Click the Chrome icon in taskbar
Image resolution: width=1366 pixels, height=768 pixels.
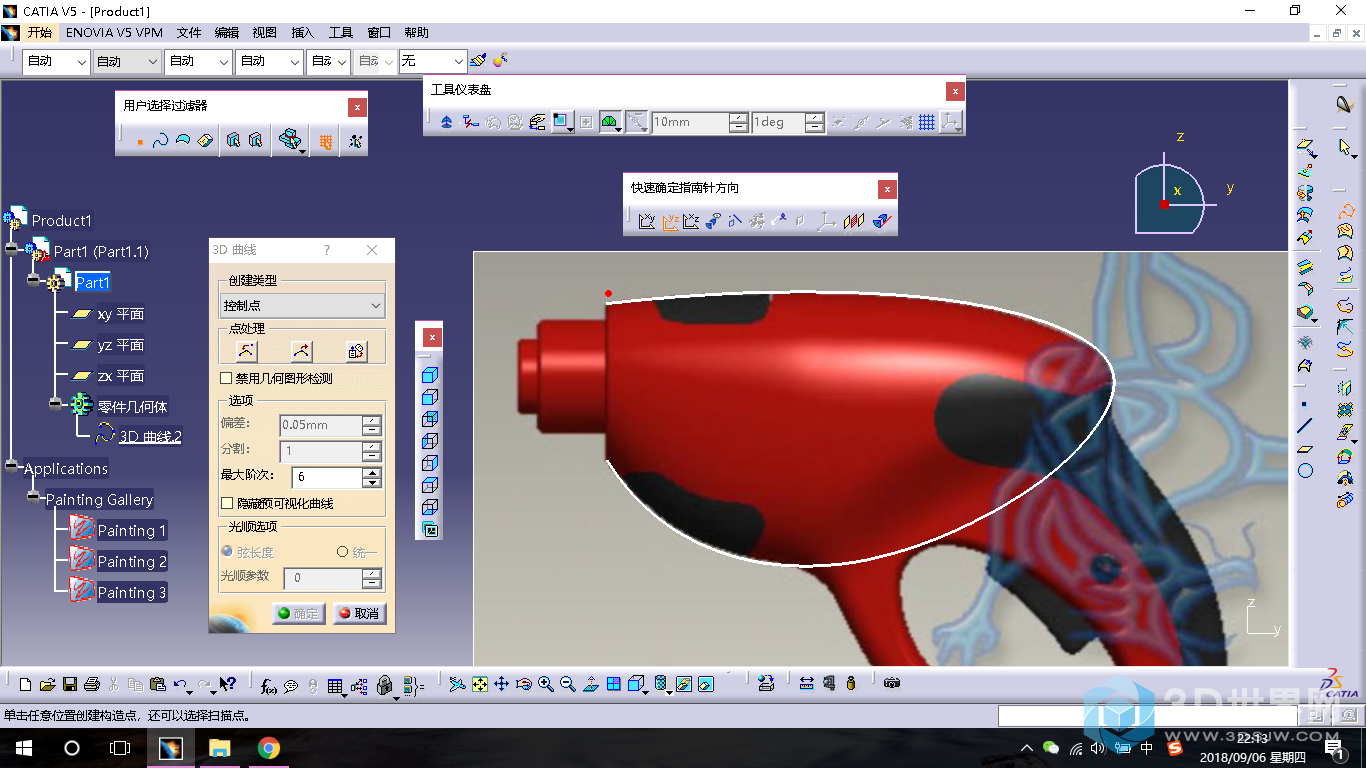268,748
